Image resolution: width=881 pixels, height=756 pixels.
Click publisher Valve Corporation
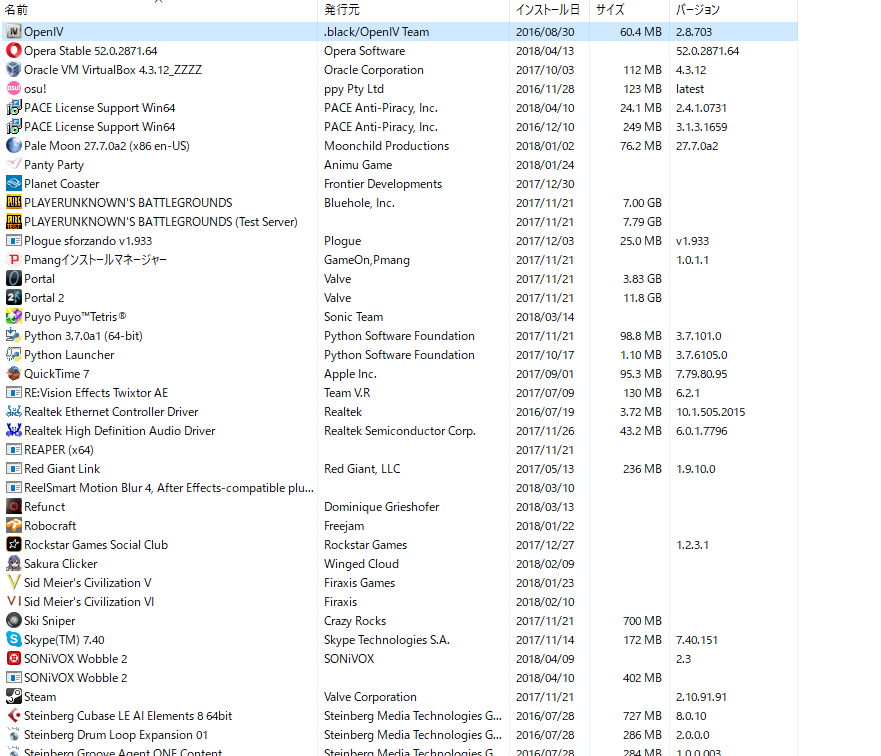[x=370, y=697]
